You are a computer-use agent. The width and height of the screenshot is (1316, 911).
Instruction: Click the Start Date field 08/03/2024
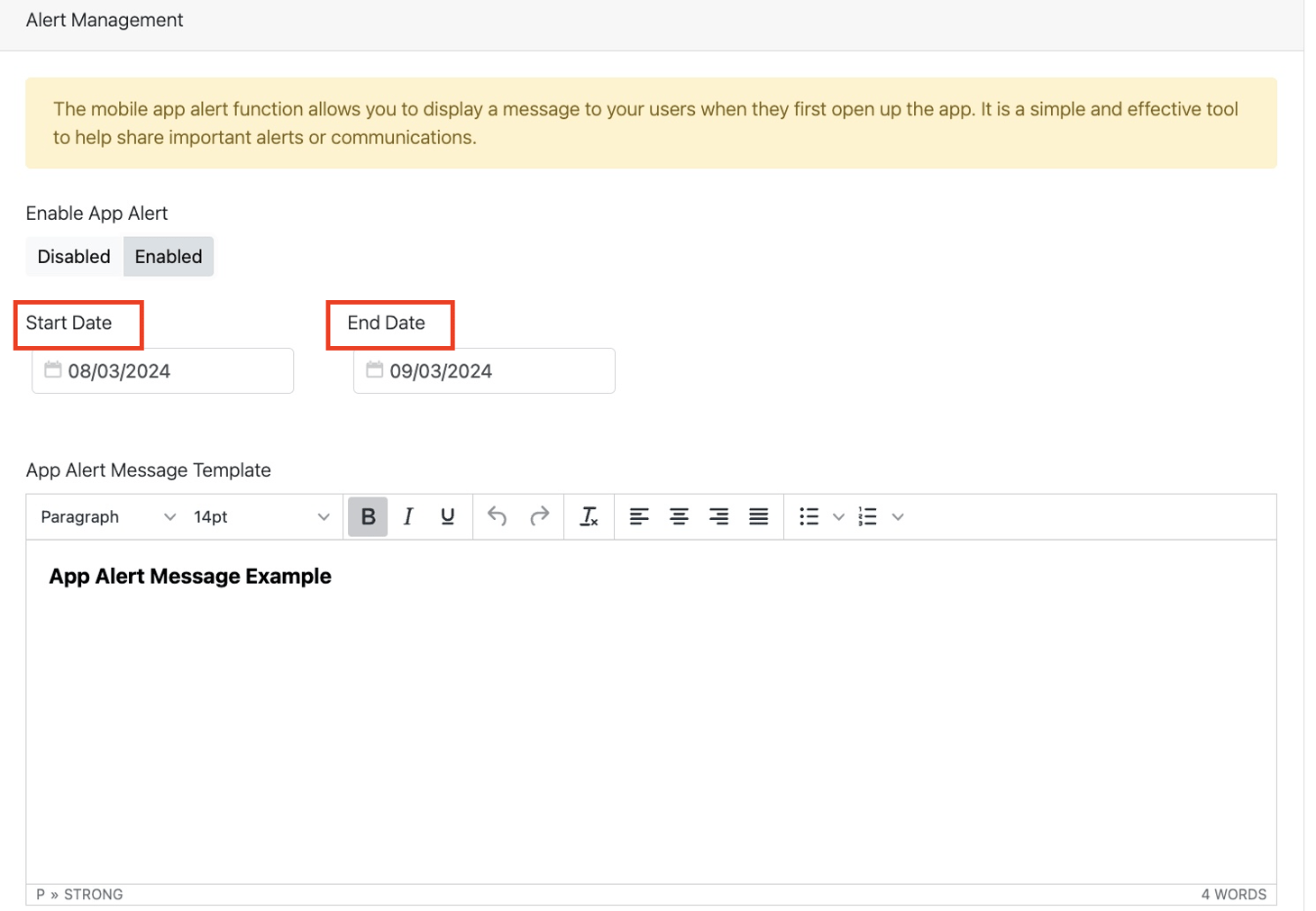163,371
